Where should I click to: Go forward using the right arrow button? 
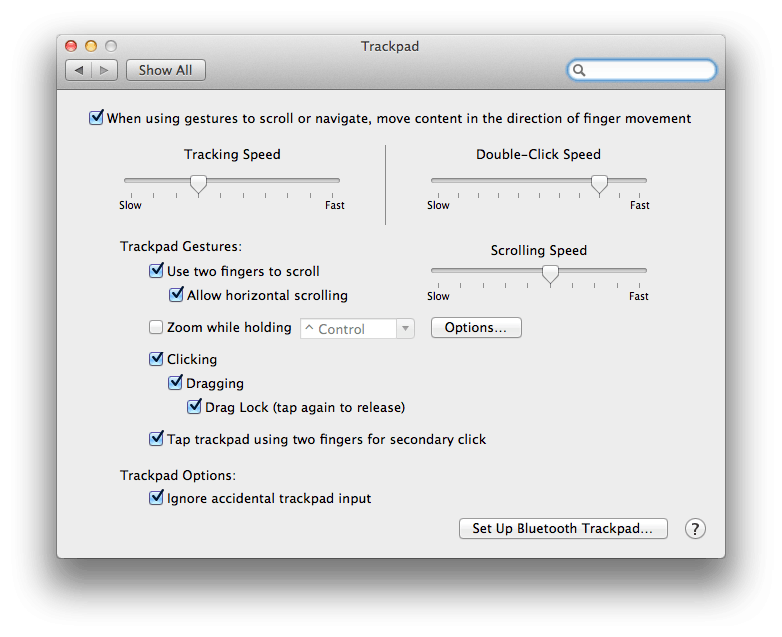tap(104, 70)
